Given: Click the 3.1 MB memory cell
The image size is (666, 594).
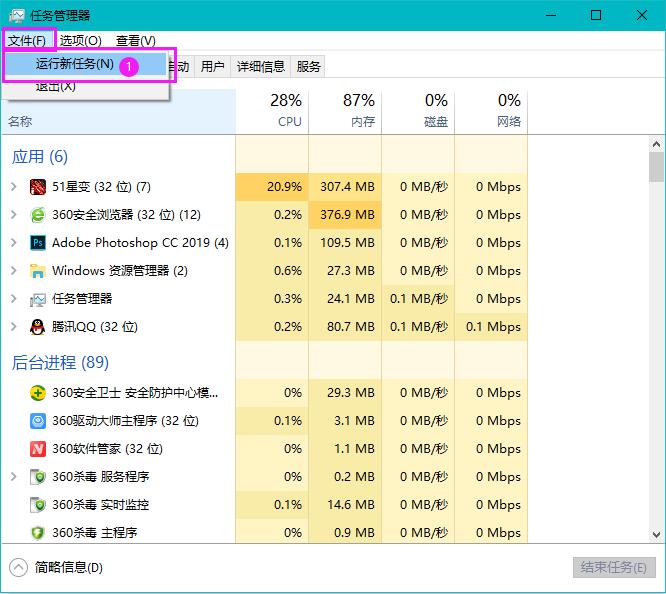Looking at the screenshot, I should (x=345, y=421).
